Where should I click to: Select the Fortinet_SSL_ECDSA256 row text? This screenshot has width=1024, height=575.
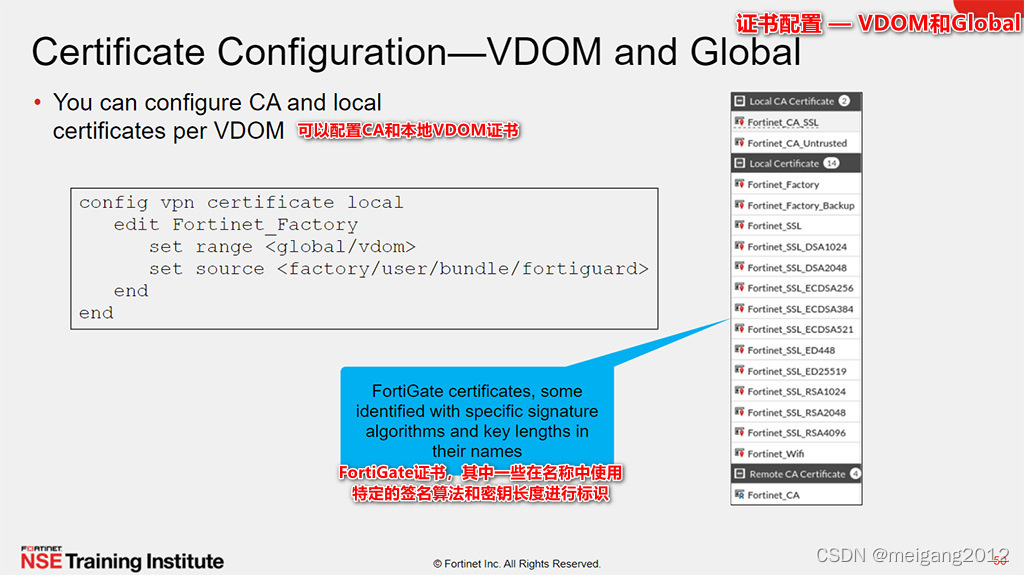pyautogui.click(x=801, y=288)
